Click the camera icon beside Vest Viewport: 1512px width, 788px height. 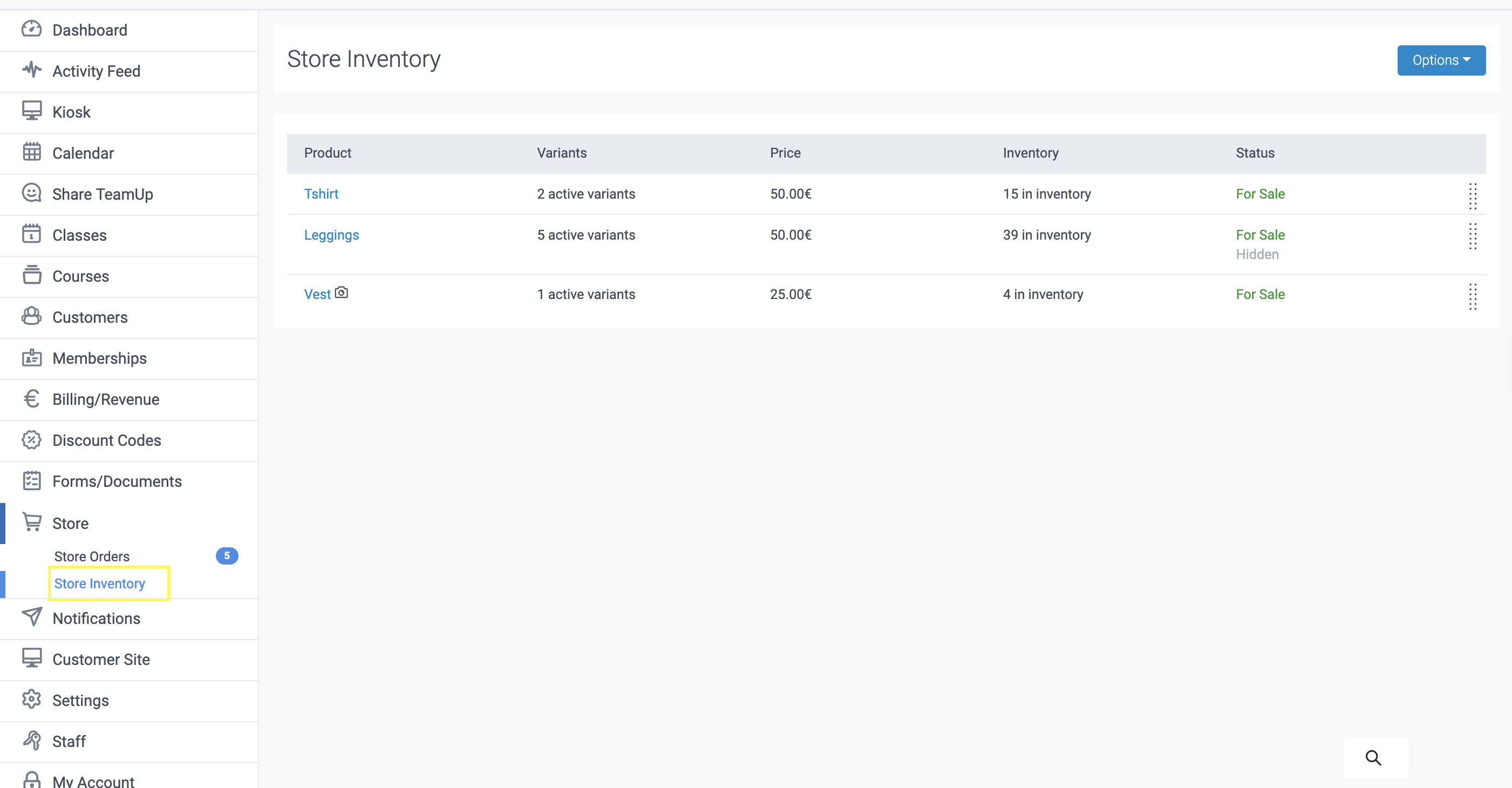pyautogui.click(x=342, y=293)
